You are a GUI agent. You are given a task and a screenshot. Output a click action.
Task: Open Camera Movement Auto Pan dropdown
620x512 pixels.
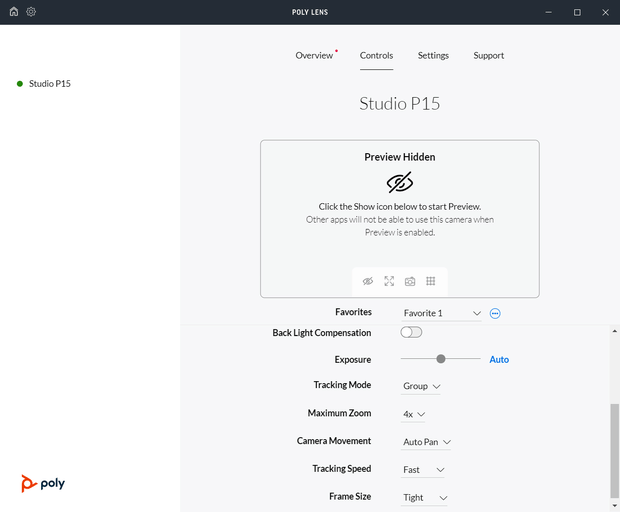[426, 442]
